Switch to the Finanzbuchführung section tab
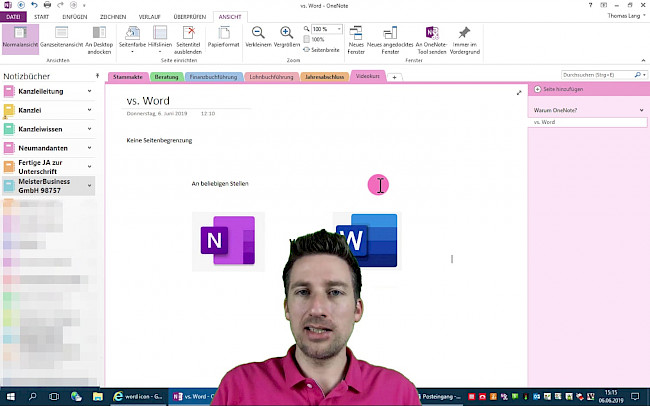Image resolution: width=650 pixels, height=406 pixels. [x=212, y=76]
